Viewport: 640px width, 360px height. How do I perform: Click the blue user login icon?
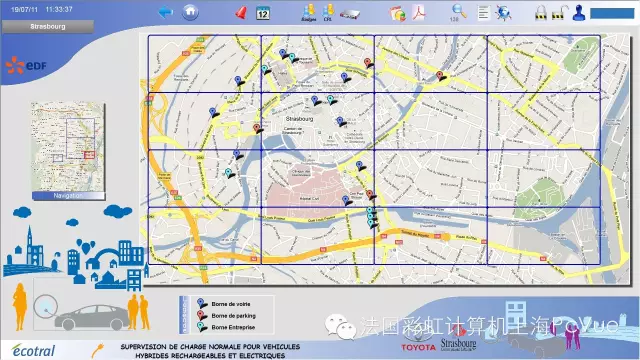[579, 13]
